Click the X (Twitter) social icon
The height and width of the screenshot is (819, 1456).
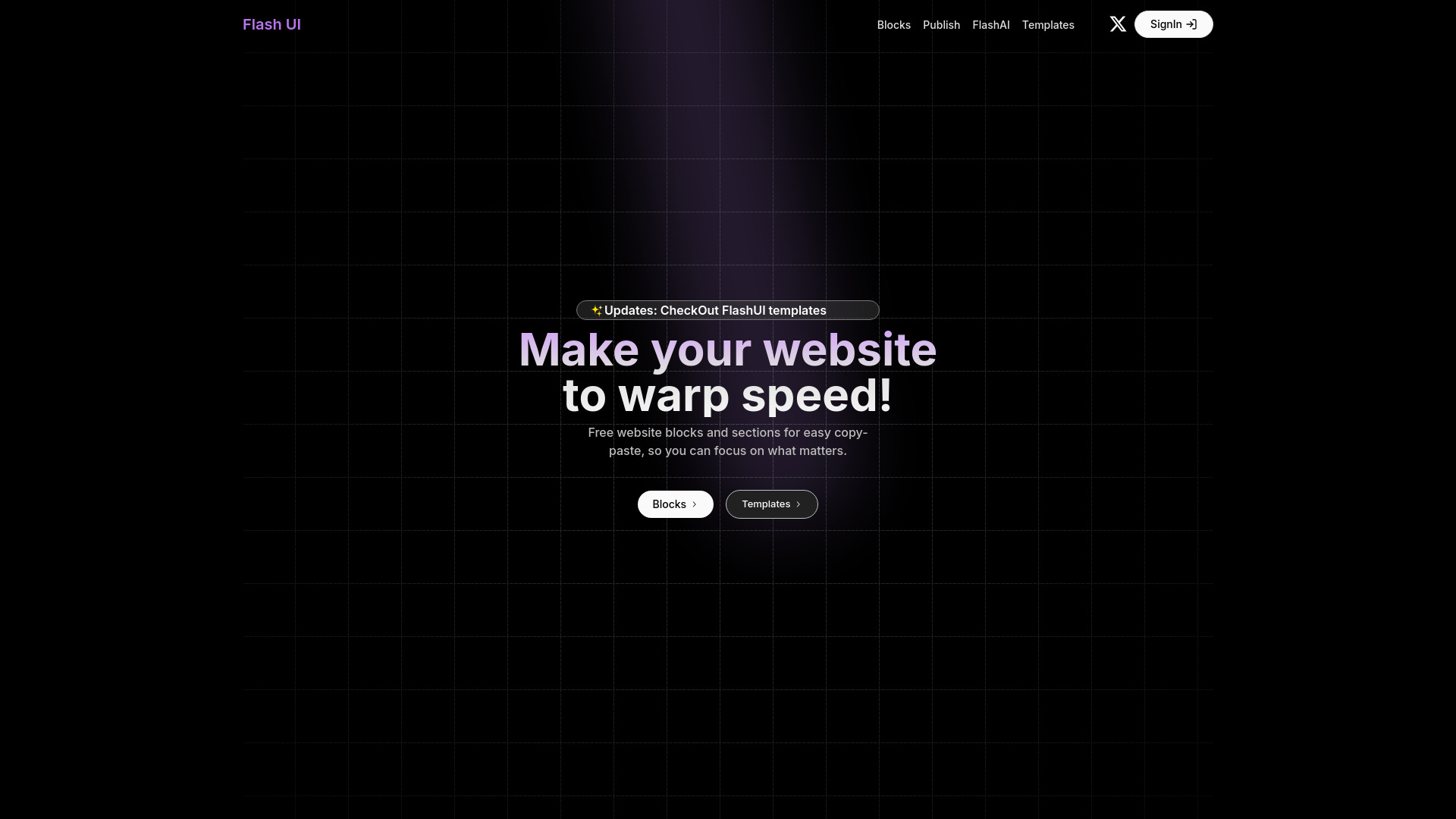tap(1117, 24)
